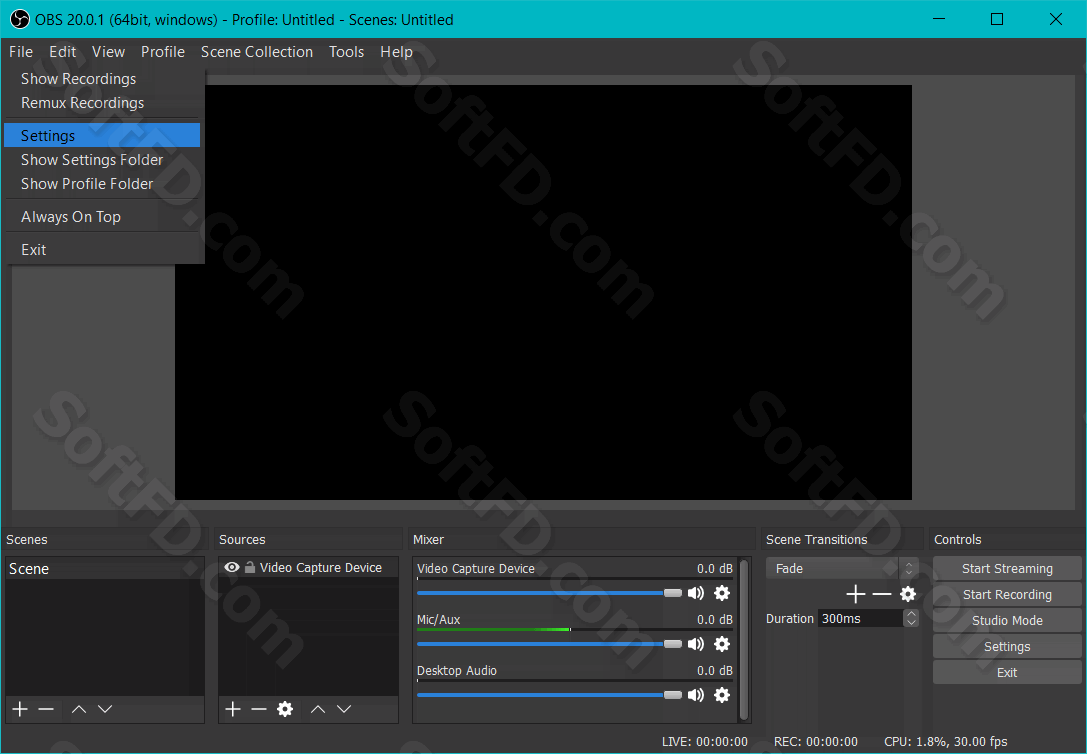Select Exit in the File menu
The image size is (1087, 754).
(102, 250)
